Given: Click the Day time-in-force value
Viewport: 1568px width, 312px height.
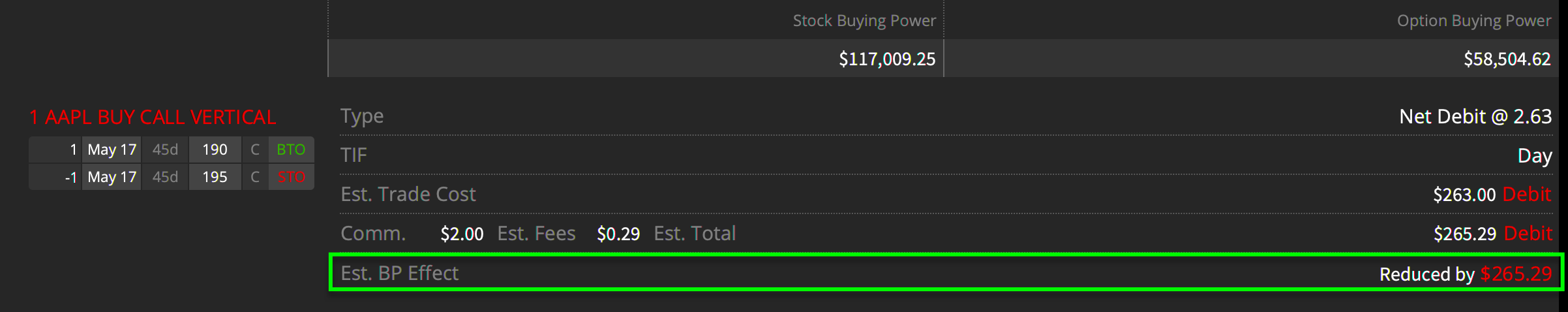Looking at the screenshot, I should (1534, 155).
